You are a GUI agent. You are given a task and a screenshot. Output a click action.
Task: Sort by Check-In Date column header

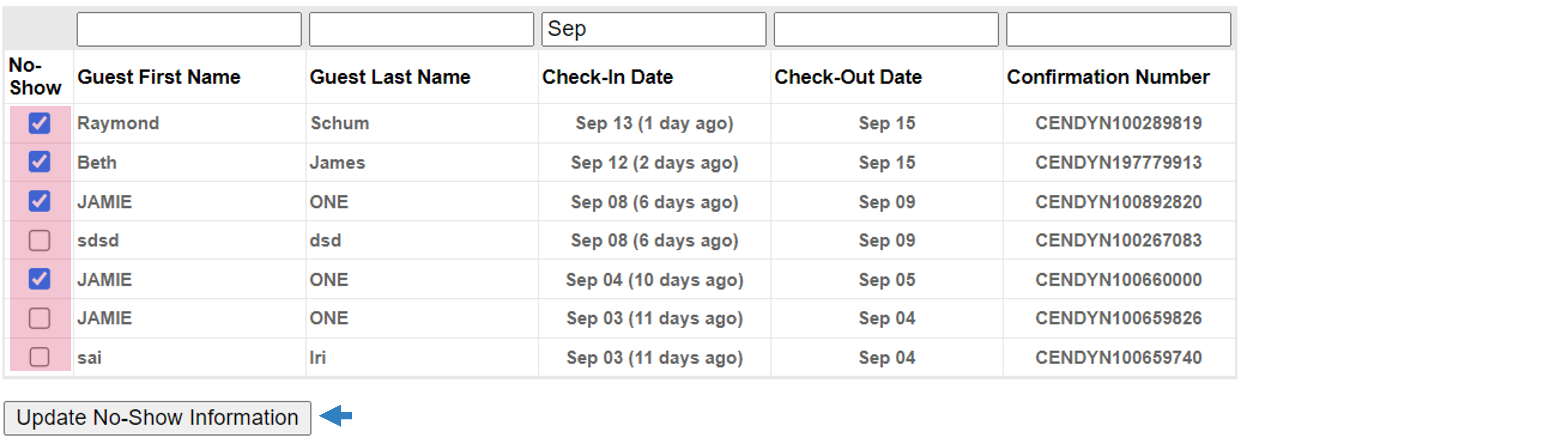coord(608,77)
